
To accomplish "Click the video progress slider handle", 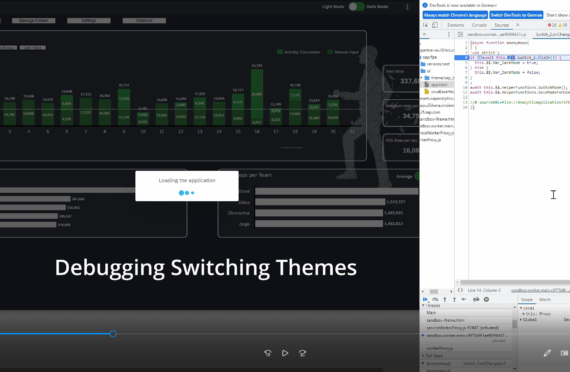I will 113,333.
